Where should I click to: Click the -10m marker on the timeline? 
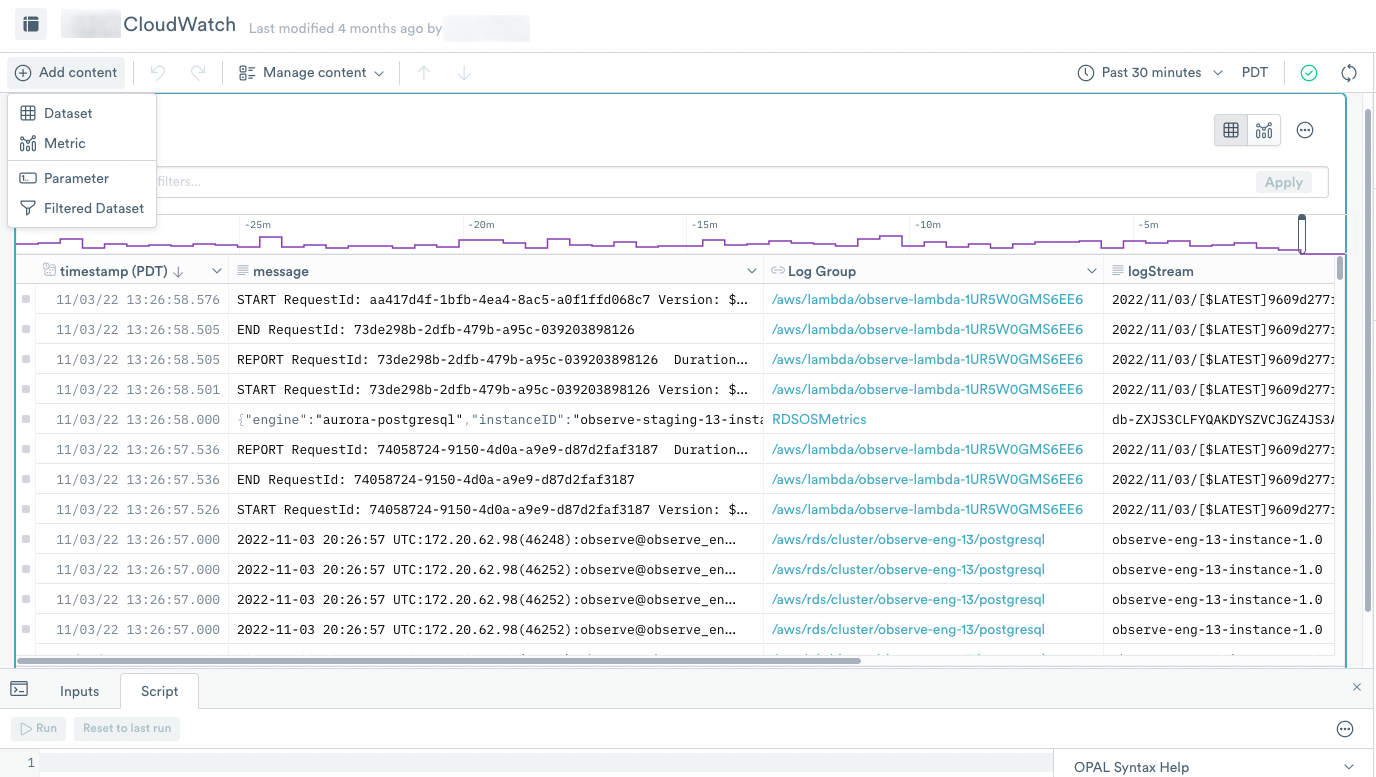[x=927, y=225]
